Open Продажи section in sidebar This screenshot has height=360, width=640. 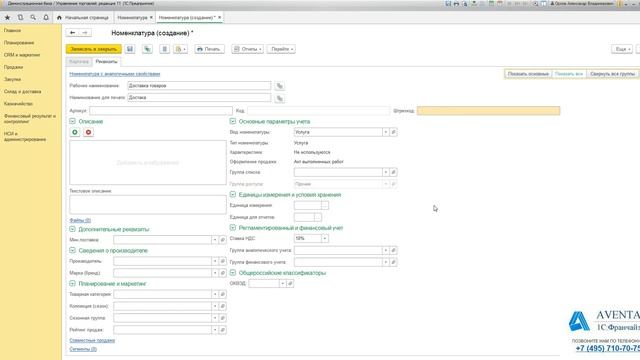click(13, 67)
